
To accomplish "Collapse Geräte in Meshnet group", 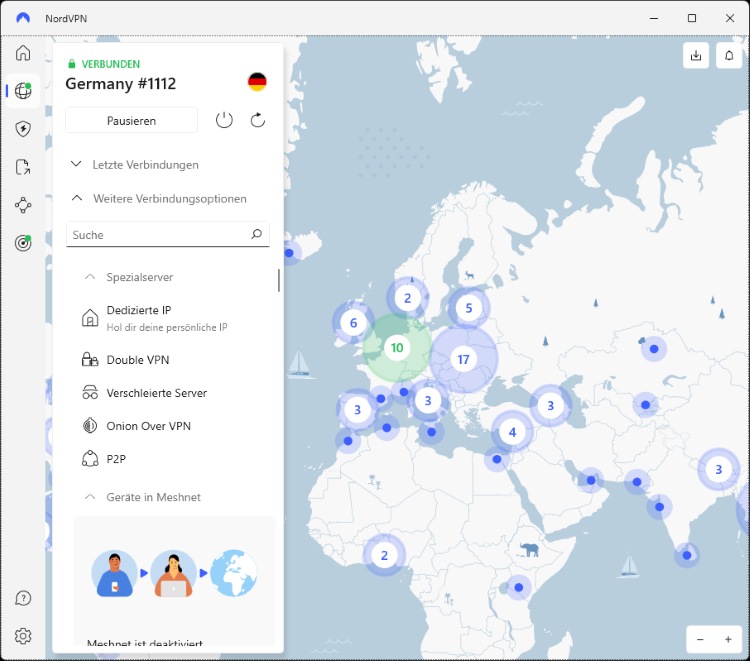I will point(143,497).
